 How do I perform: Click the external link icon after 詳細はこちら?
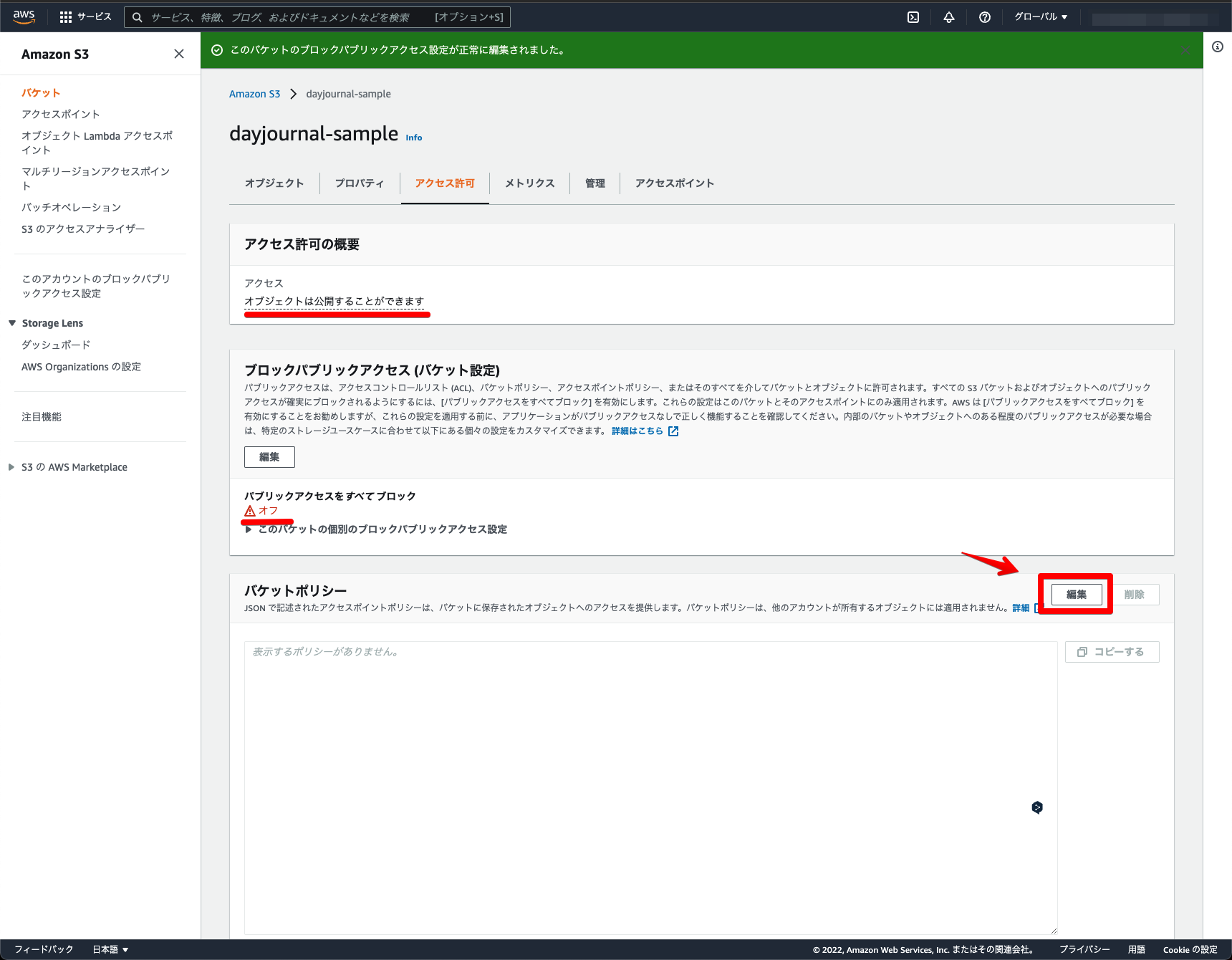click(x=673, y=431)
